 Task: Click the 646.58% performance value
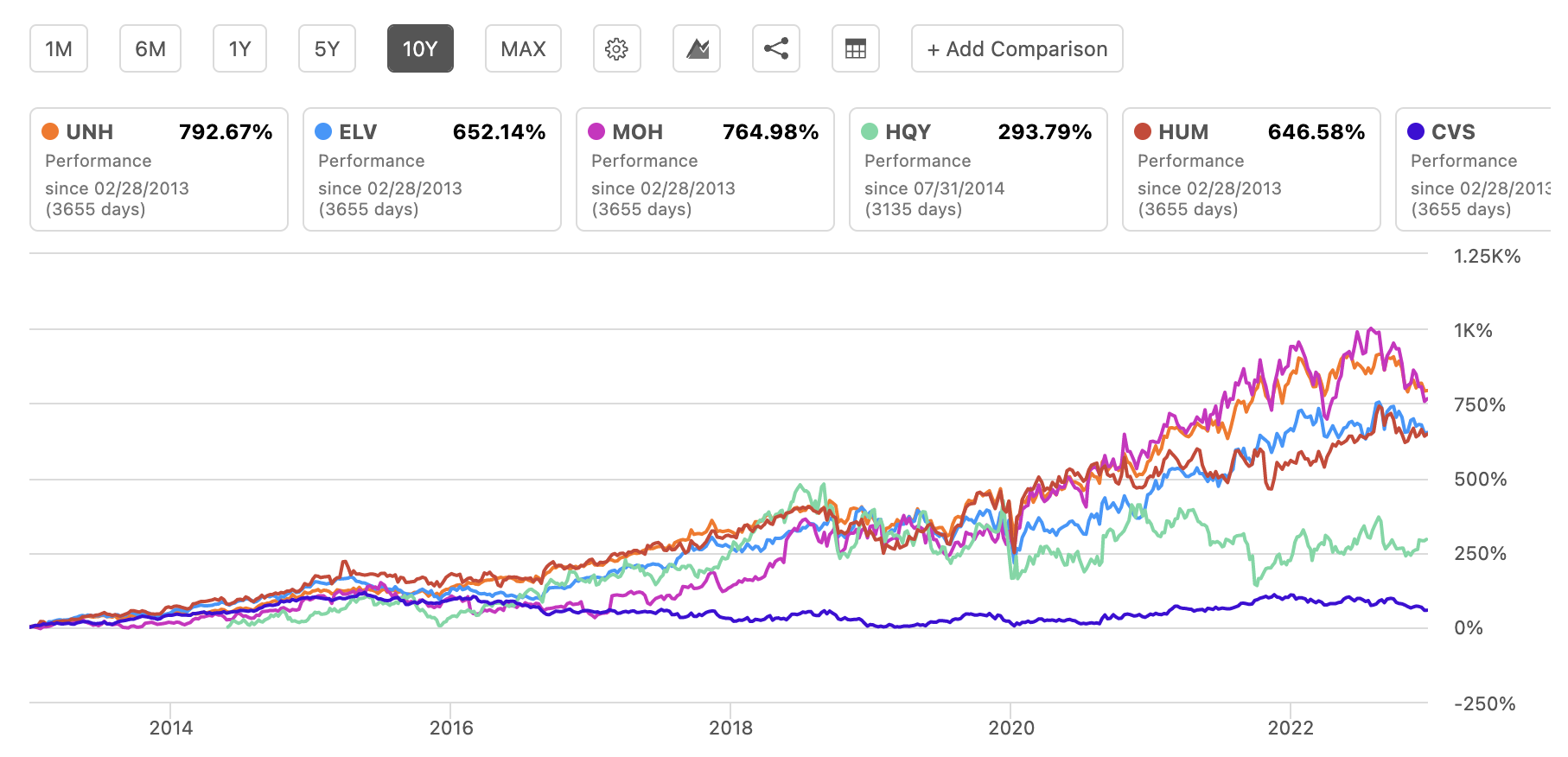pos(1316,132)
